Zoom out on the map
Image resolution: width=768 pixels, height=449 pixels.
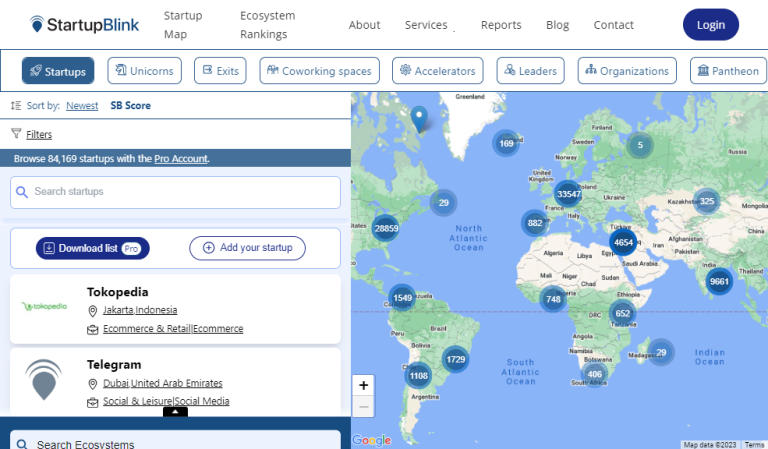pyautogui.click(x=363, y=407)
